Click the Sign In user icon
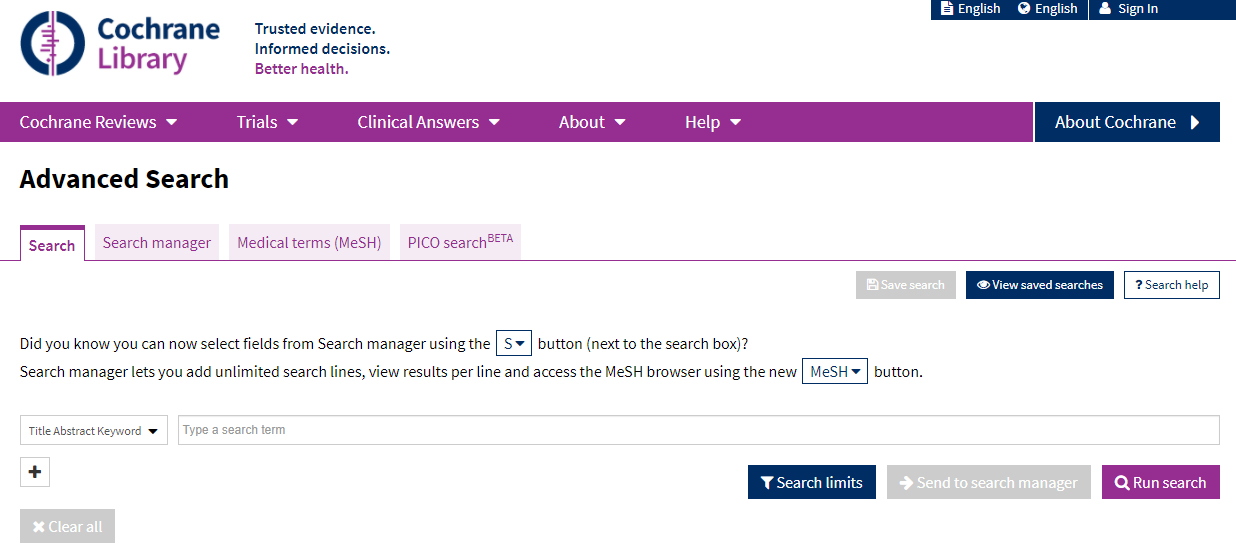This screenshot has width=1236, height=559. (x=1105, y=9)
